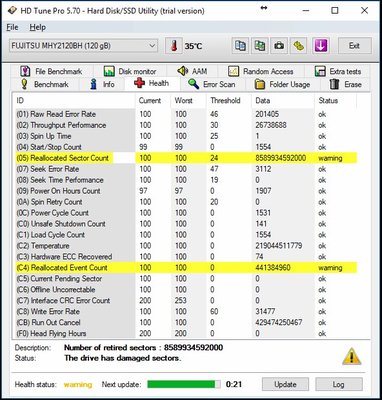This screenshot has height=400, width=382.
Task: Select the Seek Error Rate row
Action: point(185,169)
